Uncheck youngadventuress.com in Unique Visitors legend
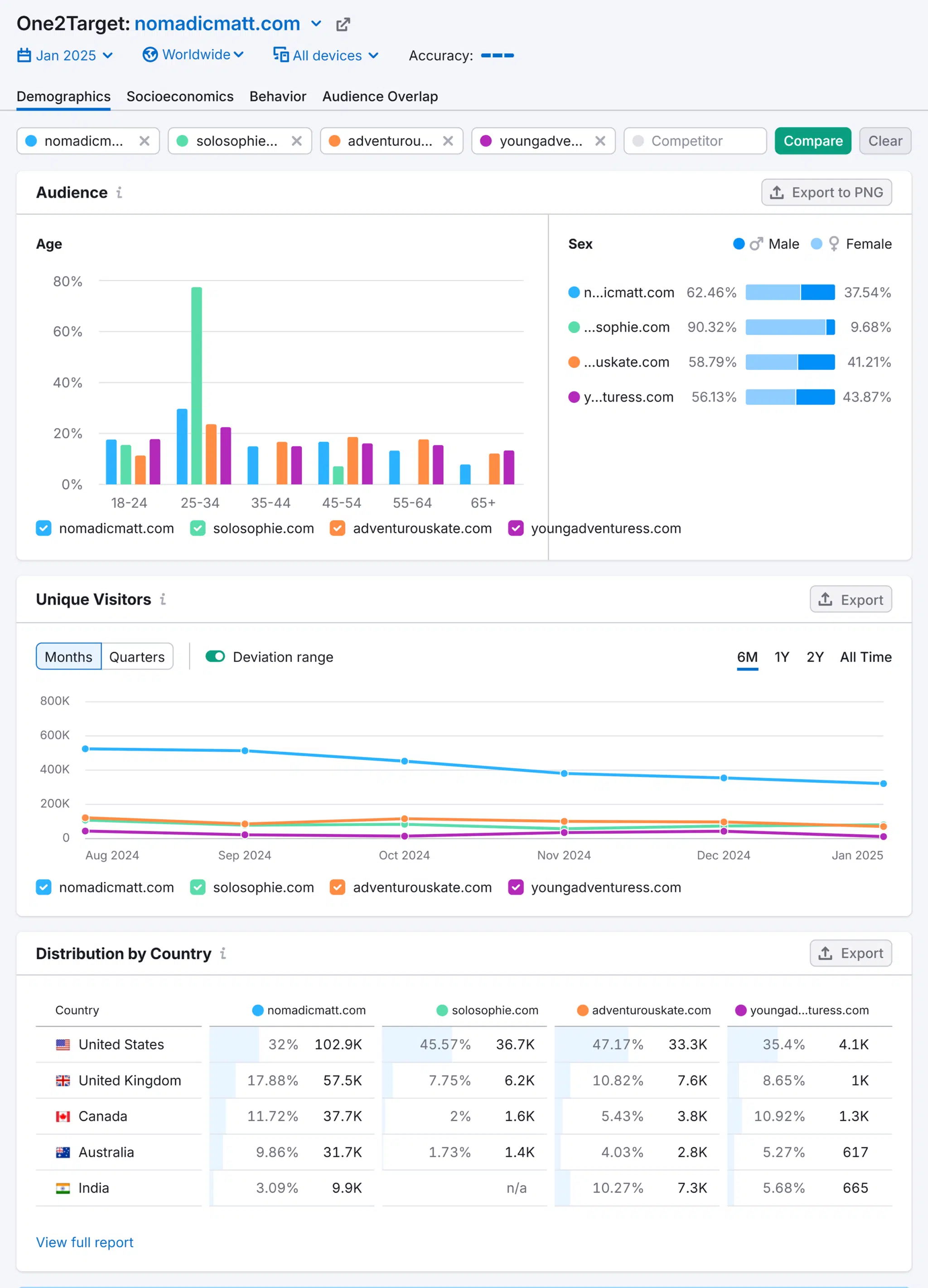The image size is (928, 1288). pyautogui.click(x=516, y=887)
